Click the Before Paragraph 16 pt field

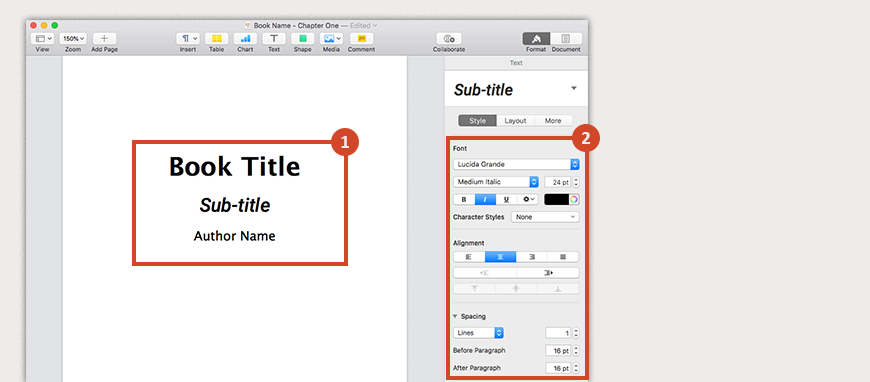558,351
